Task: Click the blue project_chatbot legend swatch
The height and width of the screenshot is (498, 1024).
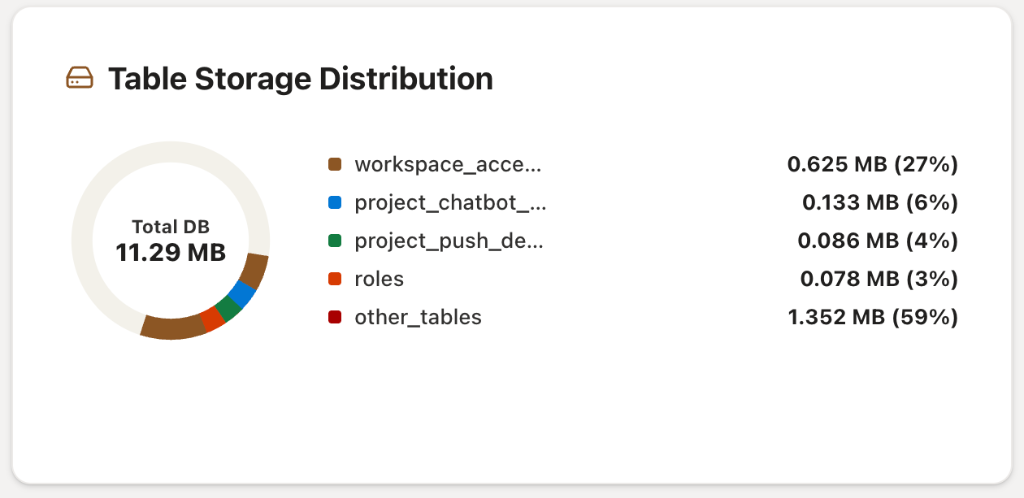Action: [x=334, y=203]
